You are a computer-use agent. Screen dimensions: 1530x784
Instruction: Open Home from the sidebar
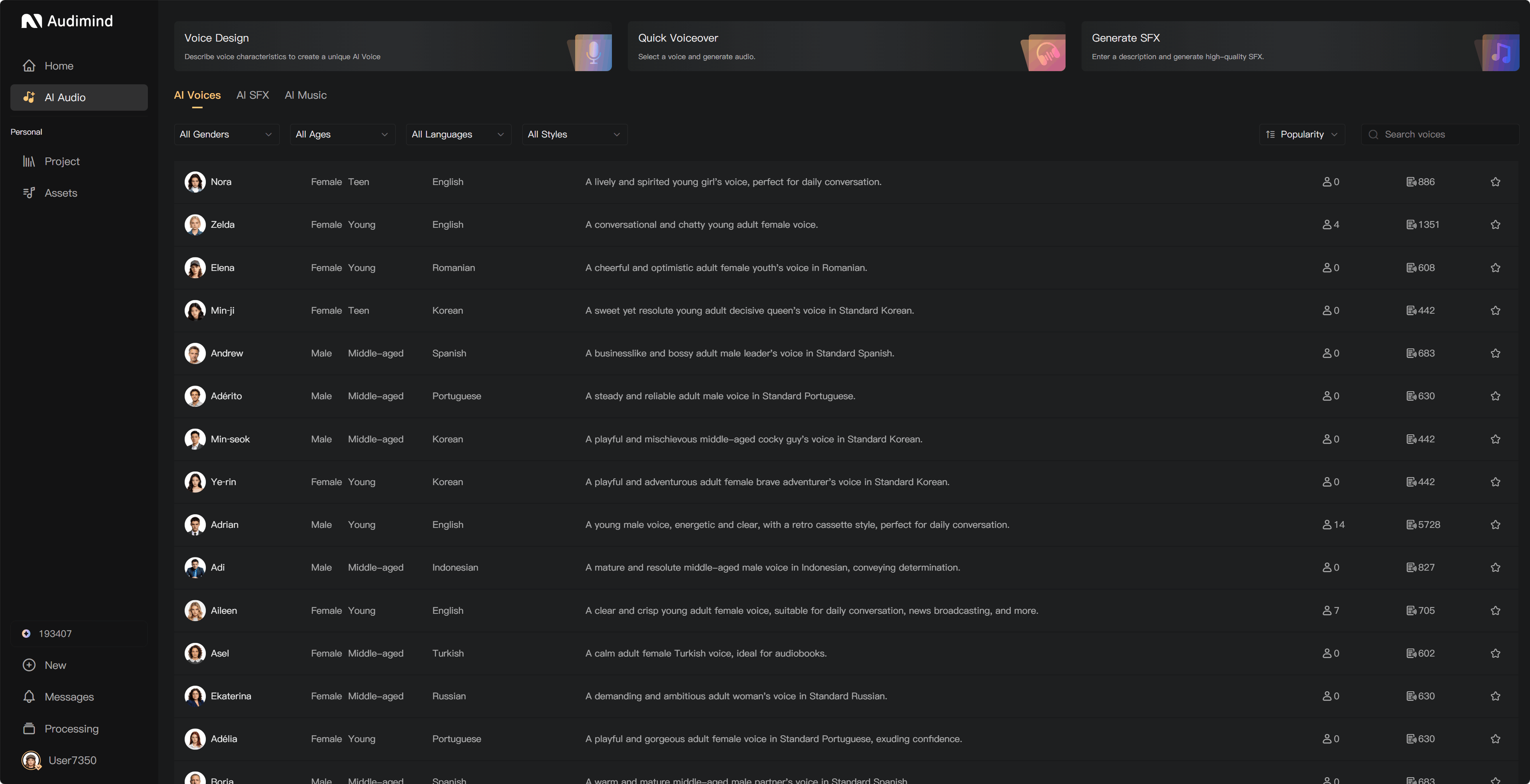coord(79,66)
